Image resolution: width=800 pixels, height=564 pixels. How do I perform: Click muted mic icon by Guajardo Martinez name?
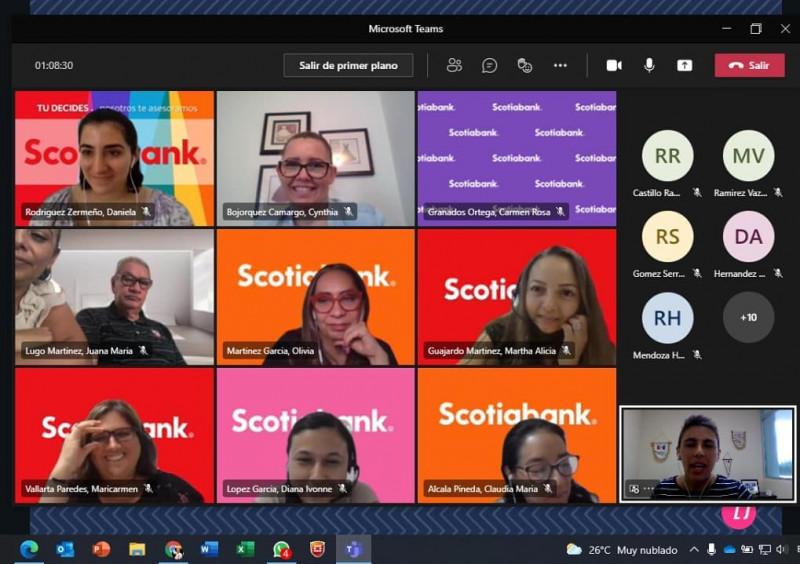coord(566,350)
